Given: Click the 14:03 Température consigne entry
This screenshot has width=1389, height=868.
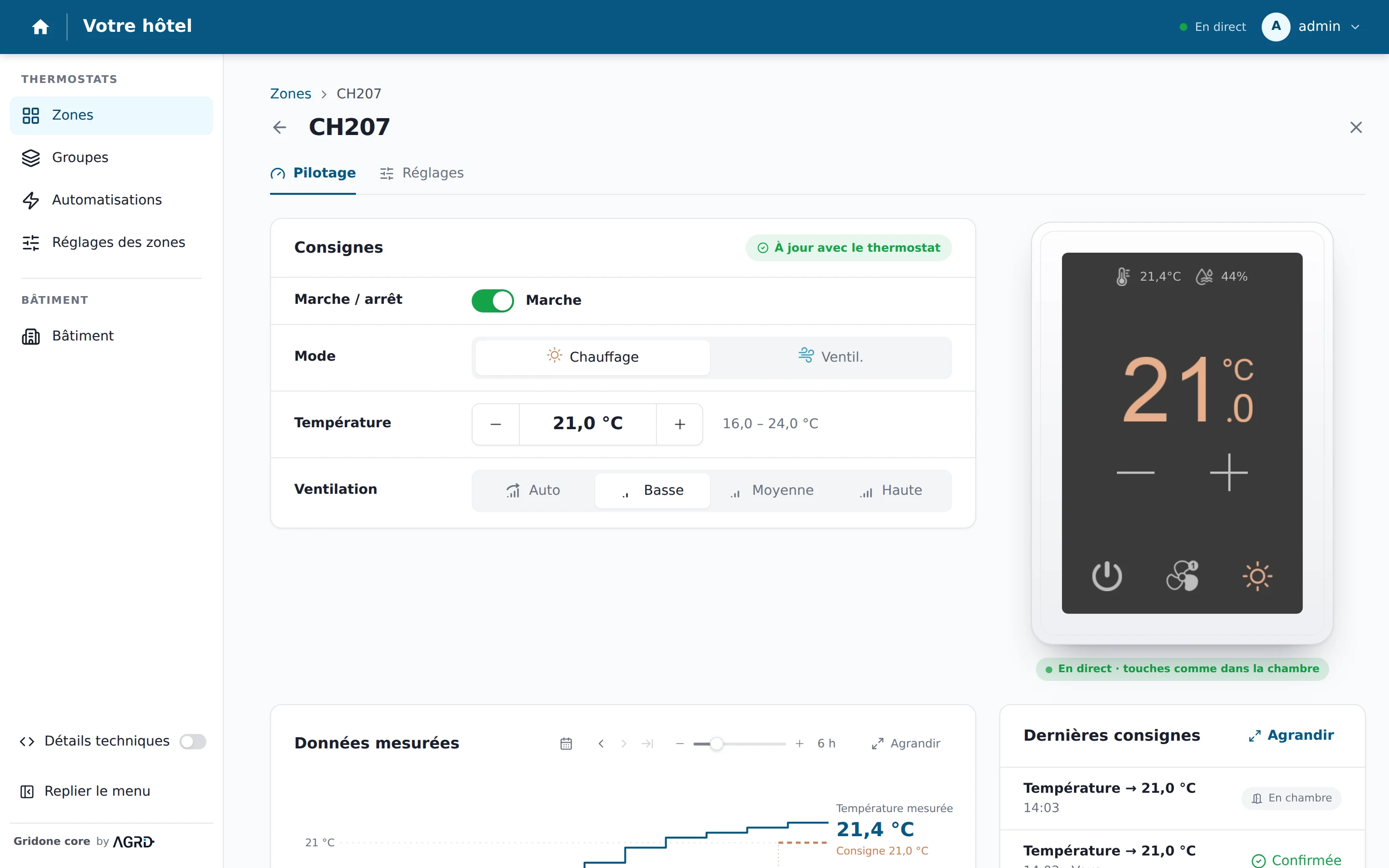Looking at the screenshot, I should tap(1183, 798).
